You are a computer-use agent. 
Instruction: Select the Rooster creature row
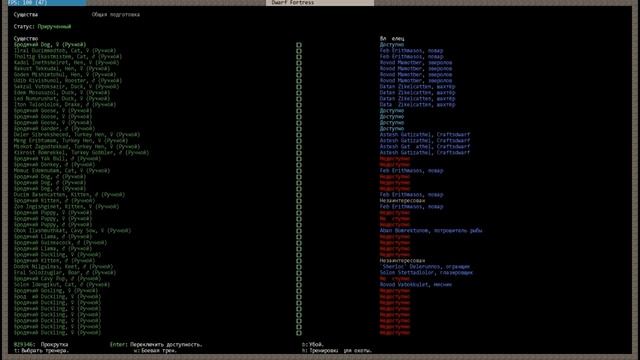[x=68, y=81]
